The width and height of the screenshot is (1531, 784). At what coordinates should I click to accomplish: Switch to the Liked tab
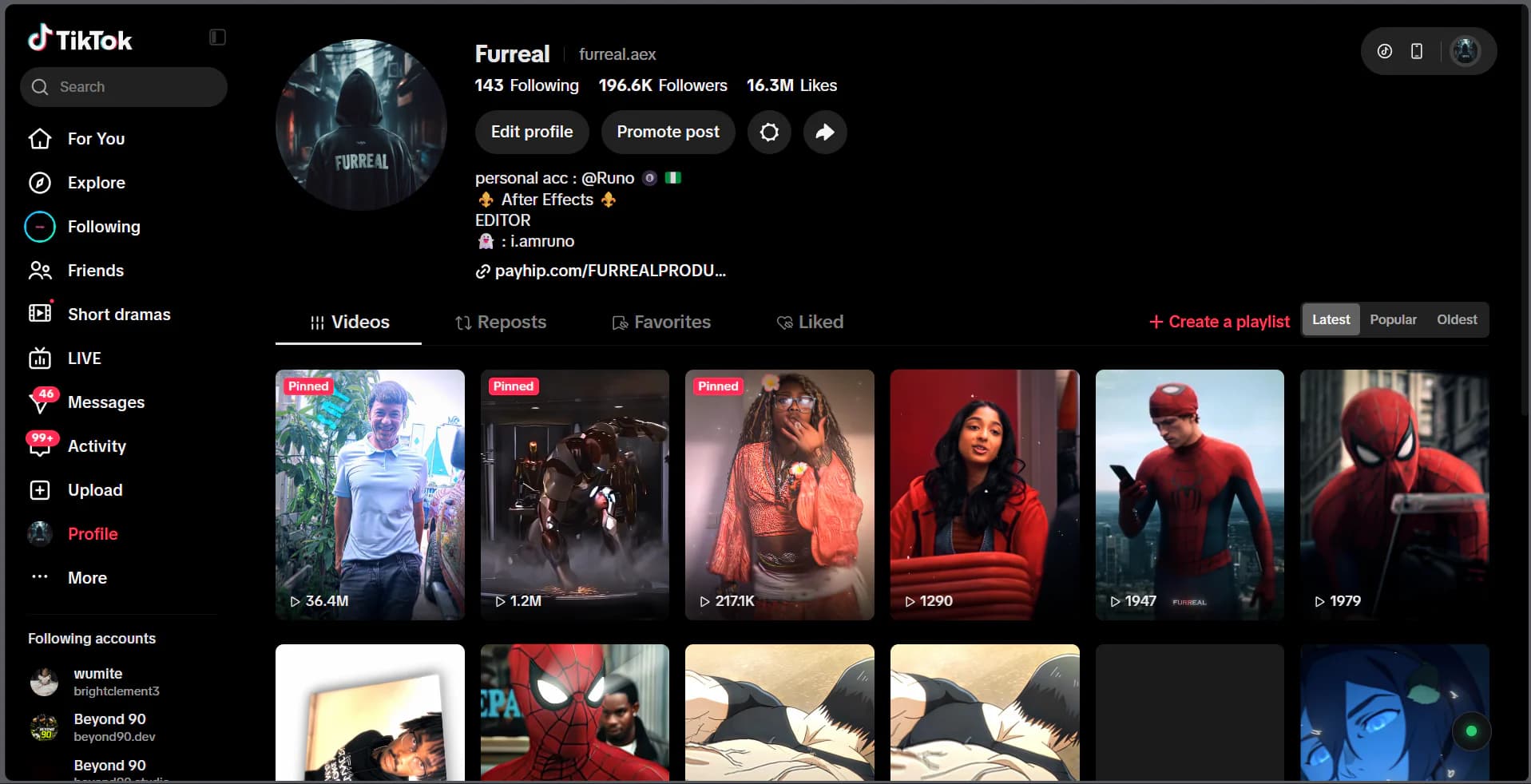pos(810,323)
